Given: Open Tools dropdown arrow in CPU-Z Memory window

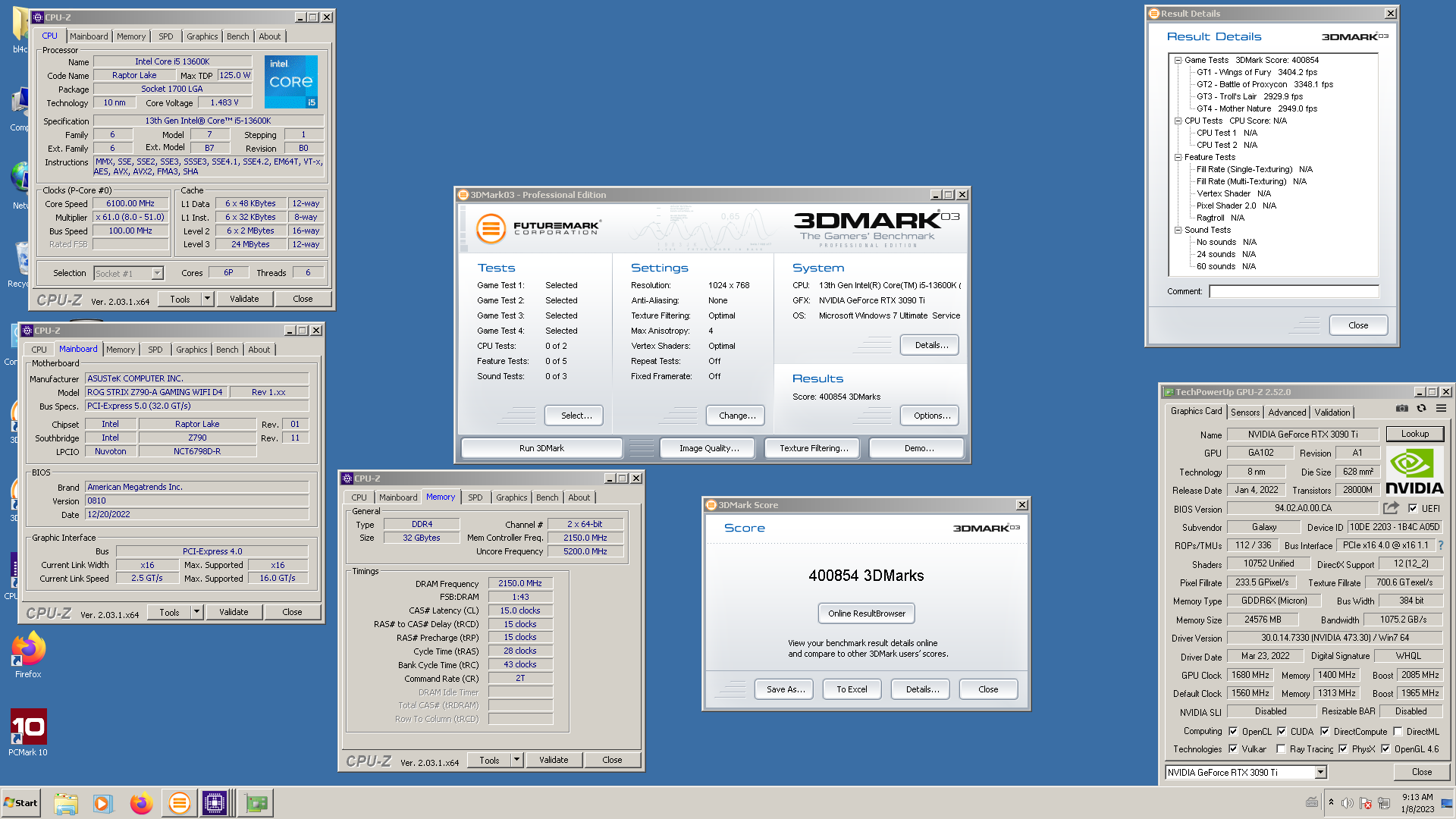Looking at the screenshot, I should (516, 760).
